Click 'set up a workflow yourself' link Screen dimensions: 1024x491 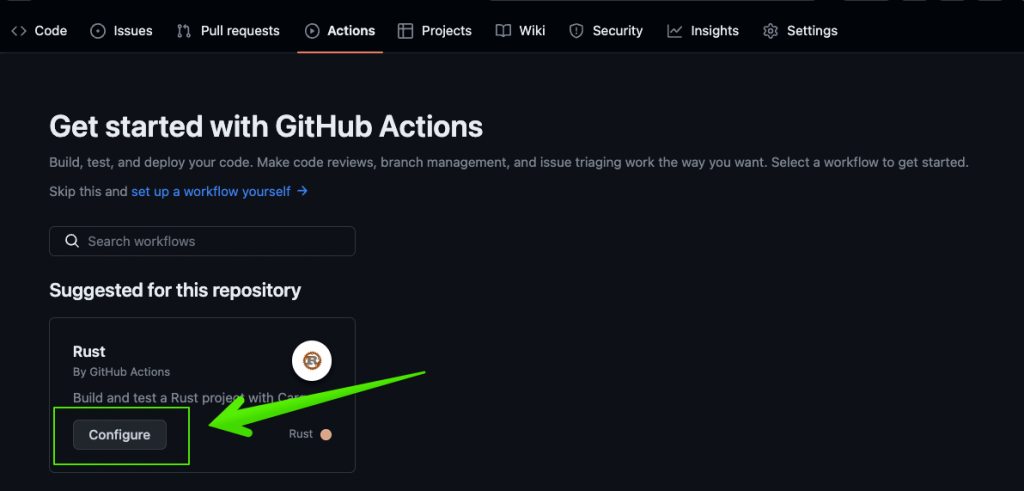[219, 192]
